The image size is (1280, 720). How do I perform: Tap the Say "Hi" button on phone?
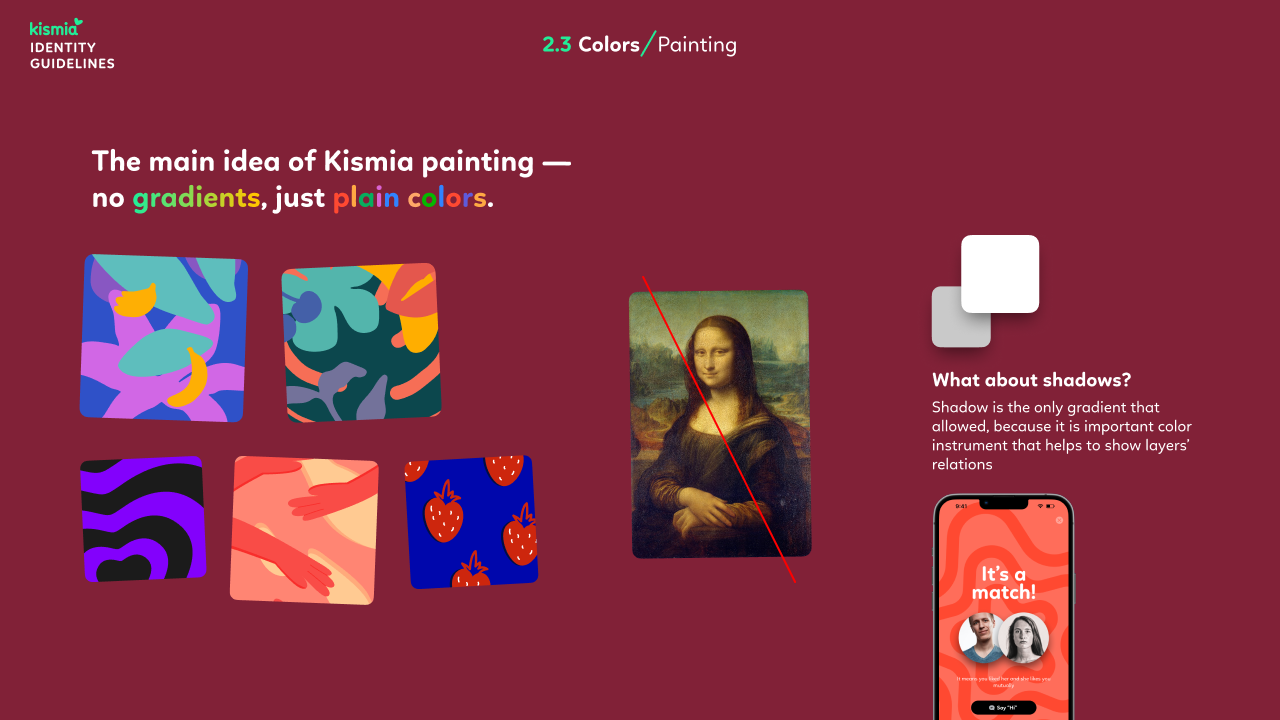click(1004, 707)
